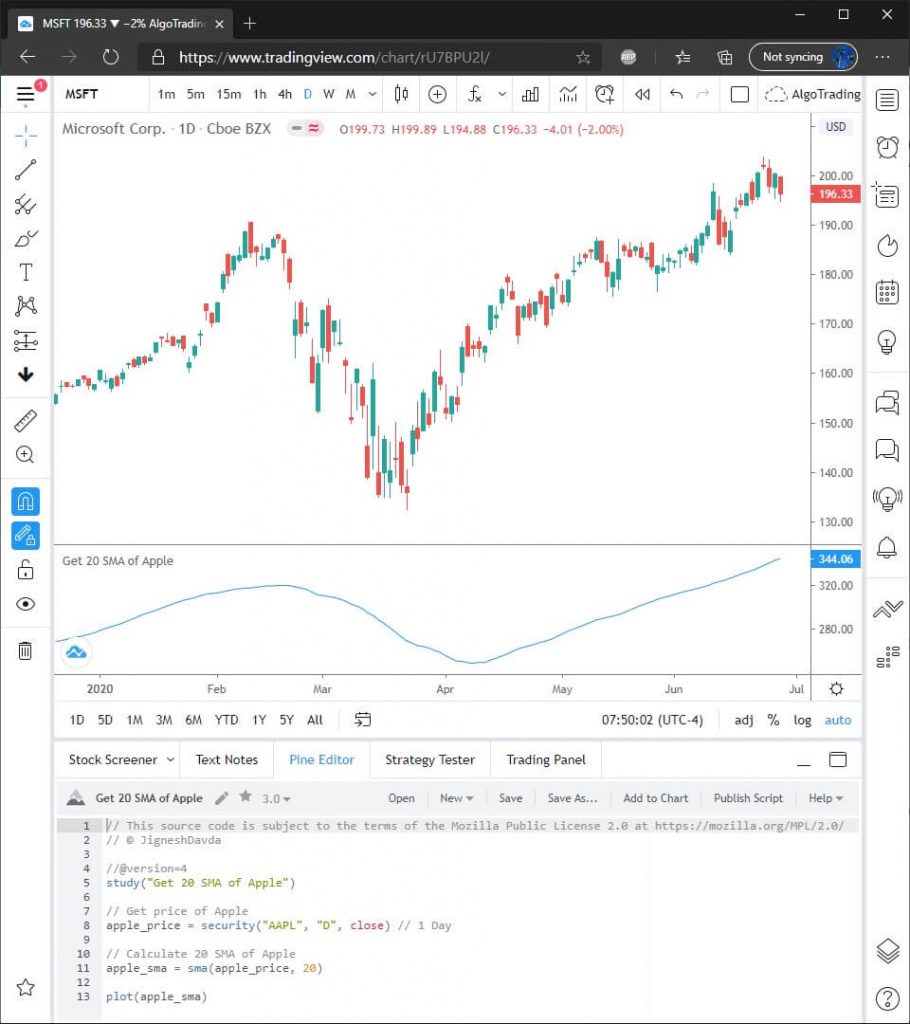Toggle stay in drawing mode

[25, 536]
